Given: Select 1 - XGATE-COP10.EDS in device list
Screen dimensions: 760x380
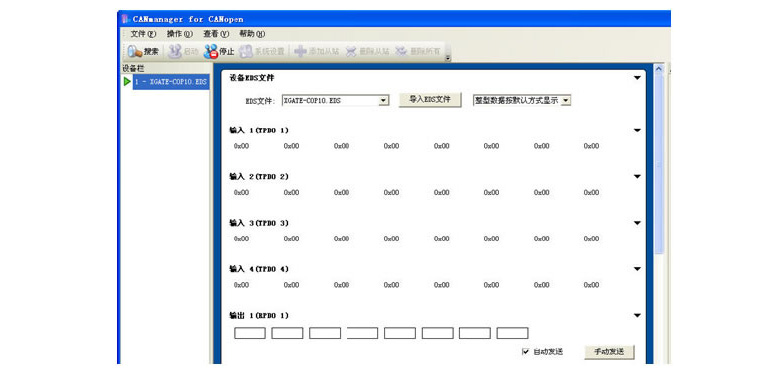Looking at the screenshot, I should pyautogui.click(x=171, y=82).
